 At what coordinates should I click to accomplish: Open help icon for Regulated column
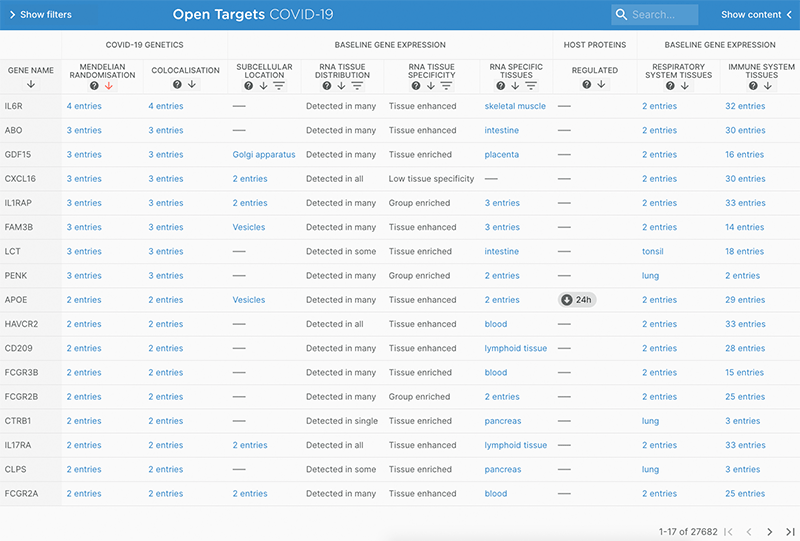click(587, 84)
